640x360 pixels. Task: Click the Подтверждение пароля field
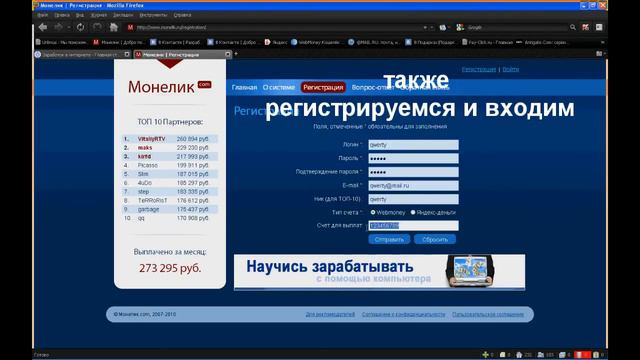tap(413, 172)
